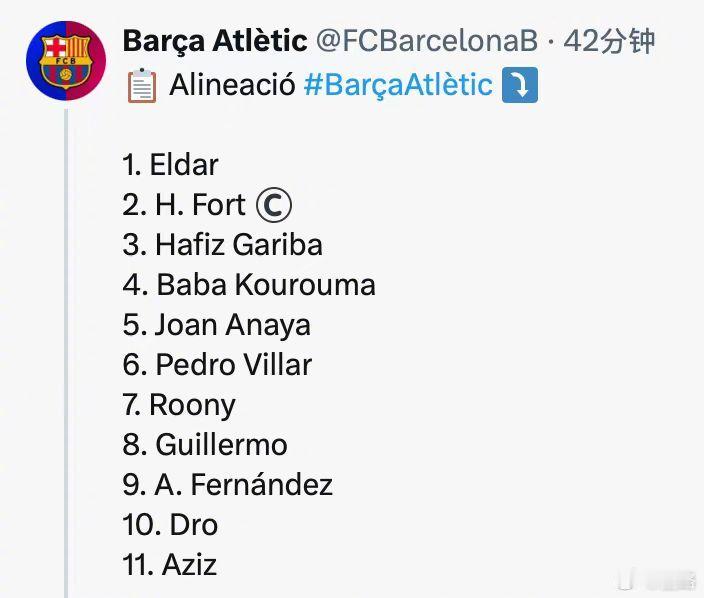
Task: Click the word Alineació in the tweet
Action: [232, 84]
